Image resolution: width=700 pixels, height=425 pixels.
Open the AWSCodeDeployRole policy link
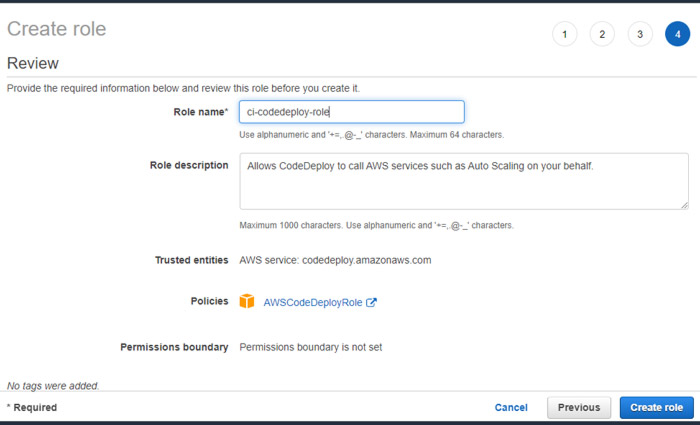click(x=312, y=303)
